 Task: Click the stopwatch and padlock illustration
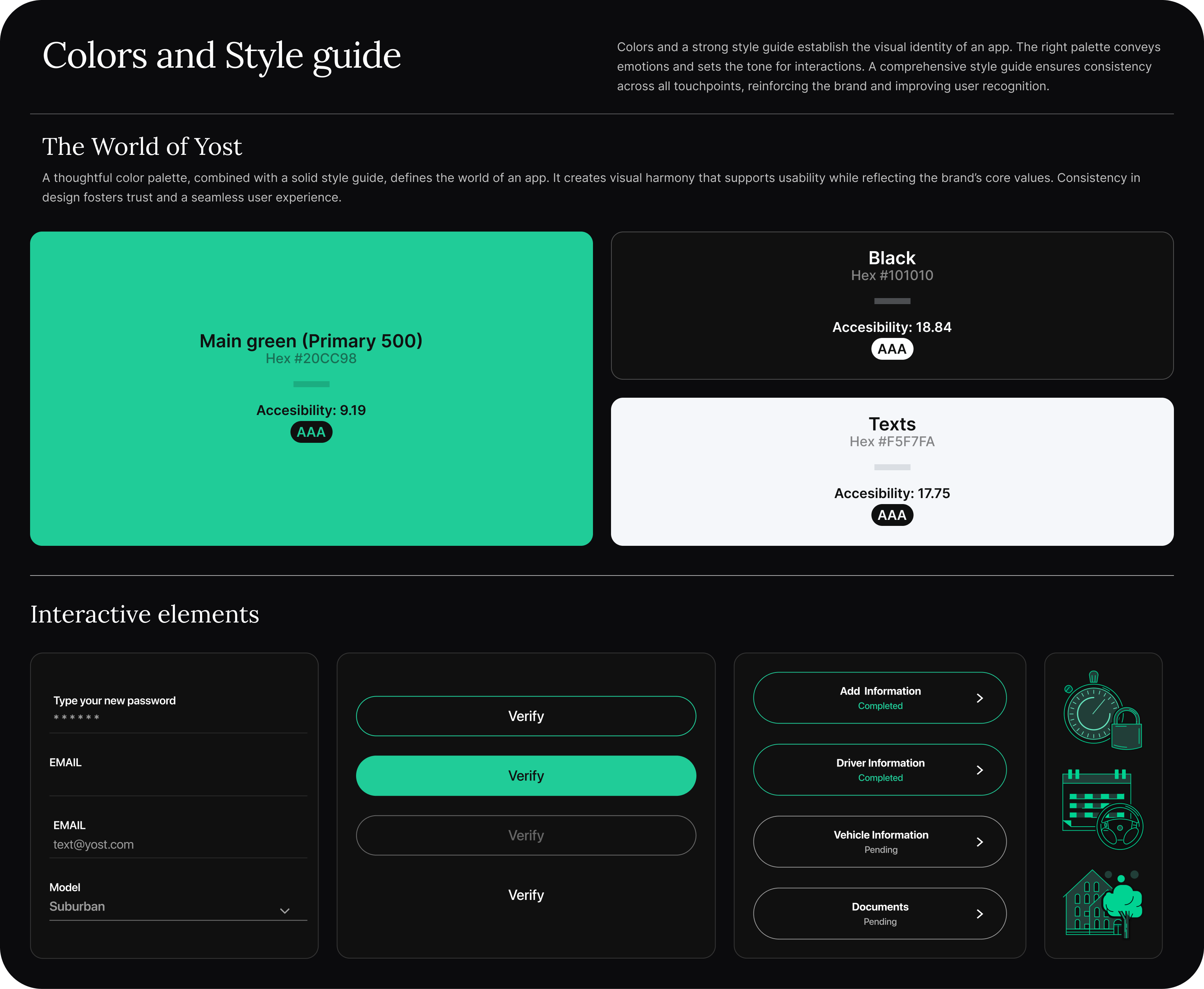[1102, 710]
